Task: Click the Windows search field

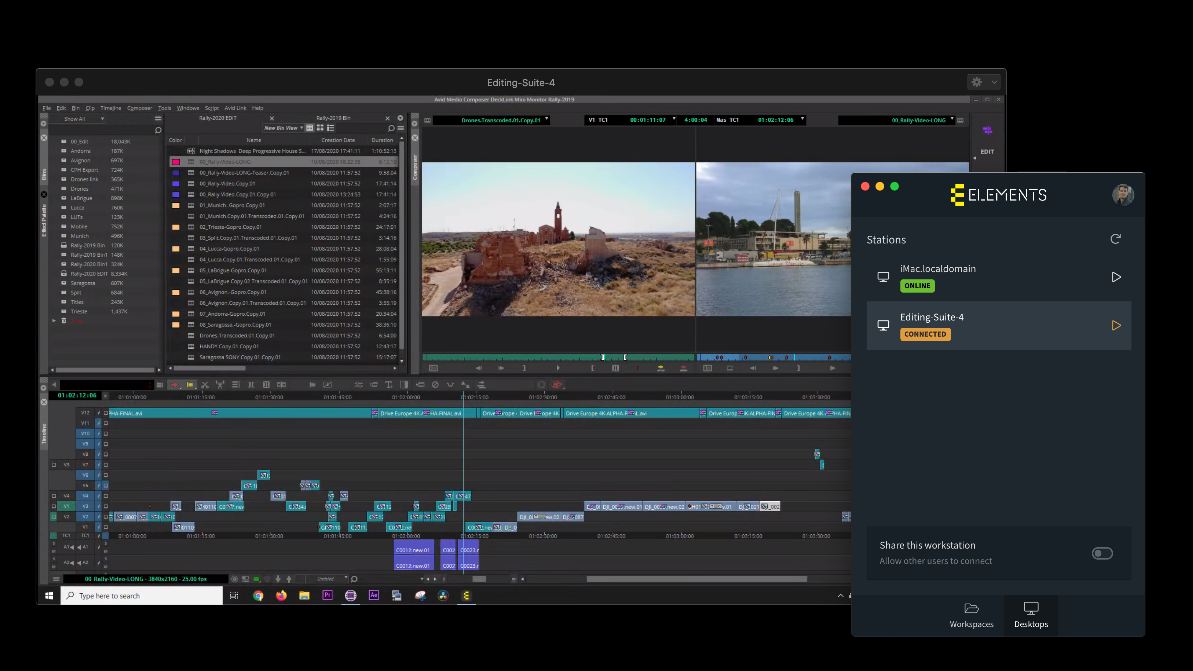Action: click(140, 595)
